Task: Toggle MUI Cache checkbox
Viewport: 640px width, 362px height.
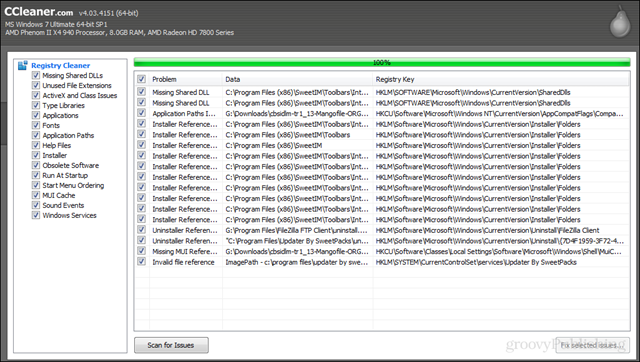Action: 36,195
